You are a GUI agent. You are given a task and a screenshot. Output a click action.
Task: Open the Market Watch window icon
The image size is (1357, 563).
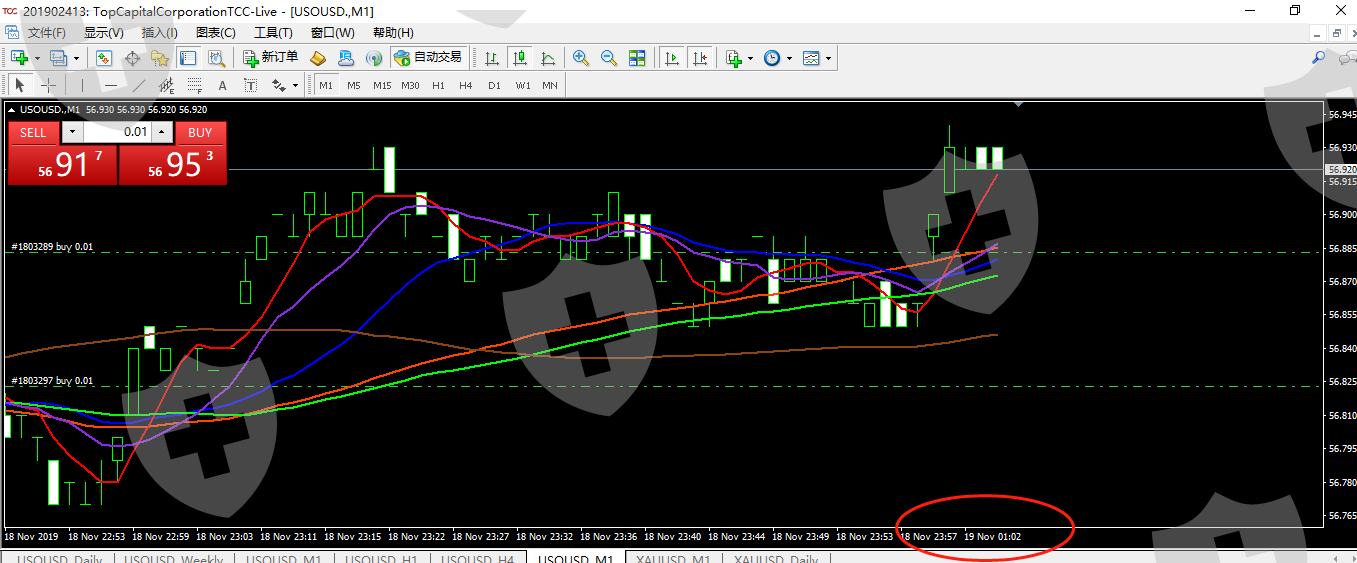point(104,58)
